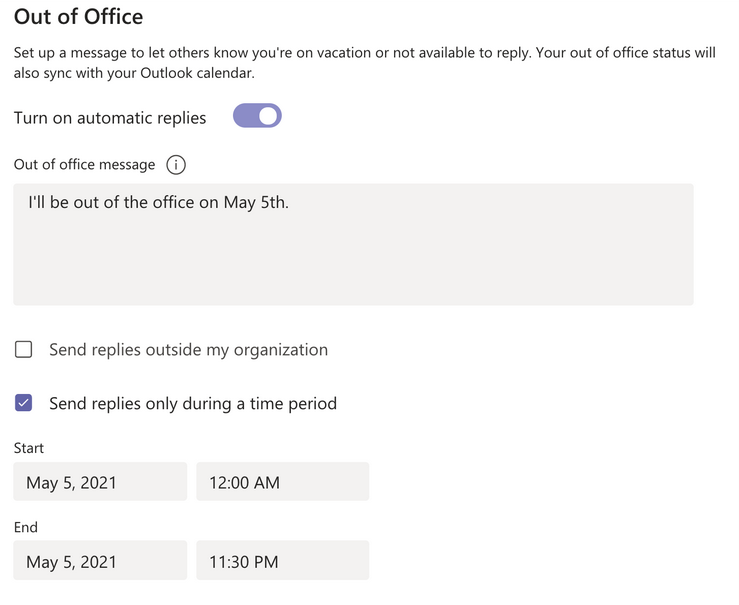Open the Start date field May 5, 2021
This screenshot has width=739, height=605.
[100, 482]
